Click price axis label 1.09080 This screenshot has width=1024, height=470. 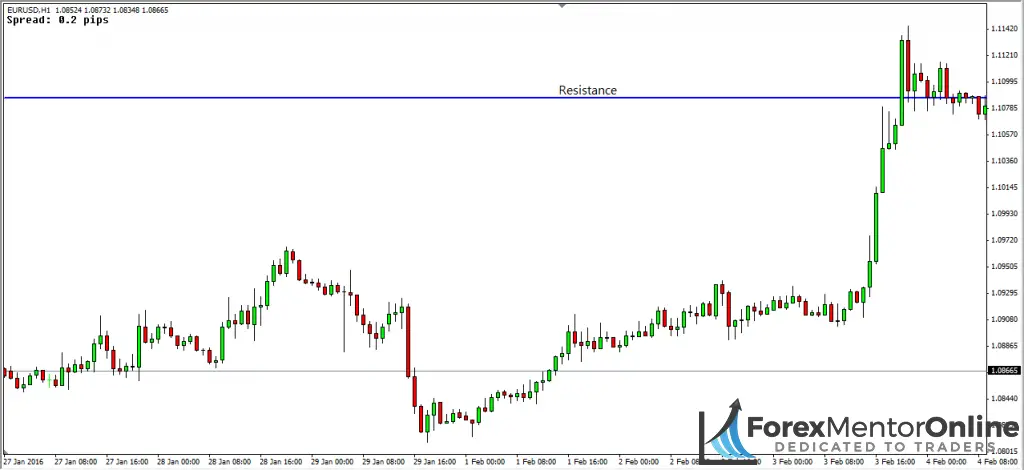1004,319
